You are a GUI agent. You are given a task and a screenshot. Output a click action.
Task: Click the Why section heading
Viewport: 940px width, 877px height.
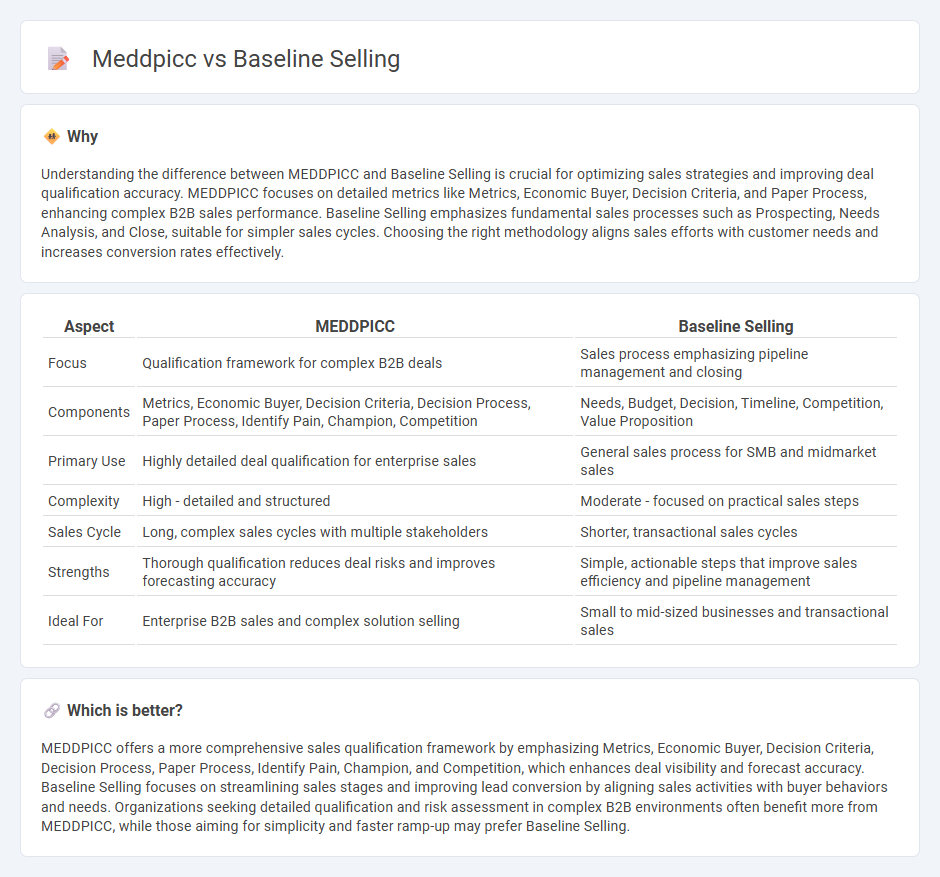[83, 137]
